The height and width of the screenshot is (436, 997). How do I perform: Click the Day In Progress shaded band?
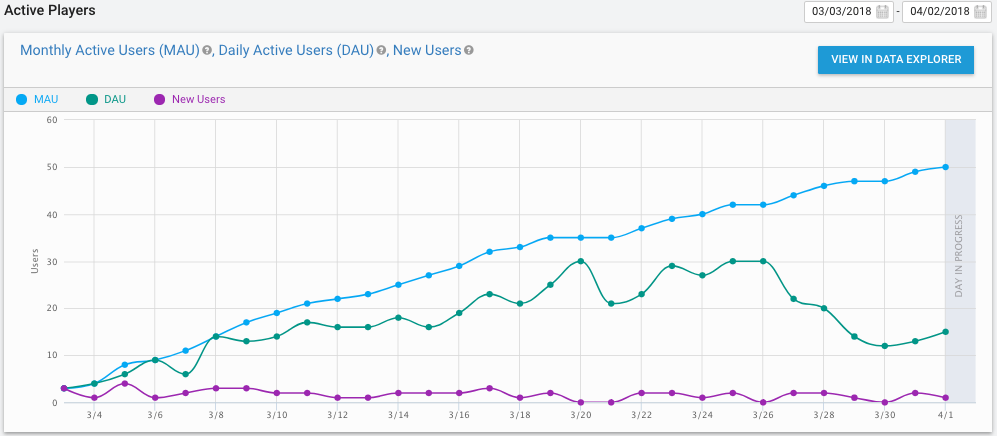click(x=959, y=300)
